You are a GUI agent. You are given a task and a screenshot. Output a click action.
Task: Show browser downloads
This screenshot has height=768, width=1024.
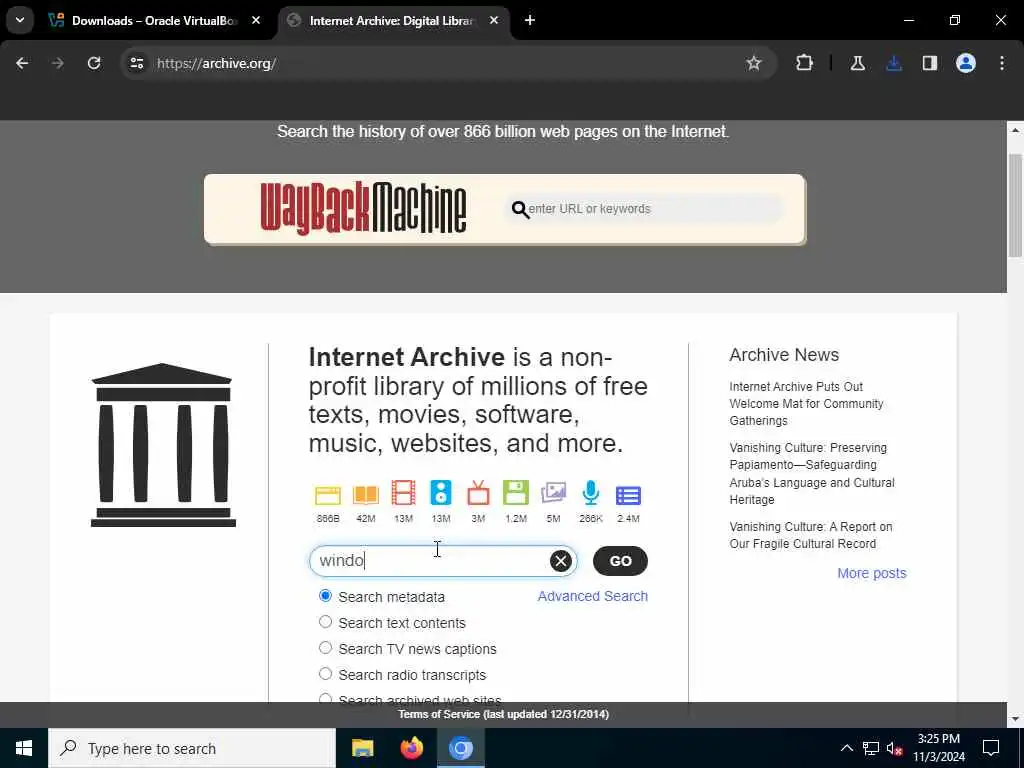click(893, 63)
